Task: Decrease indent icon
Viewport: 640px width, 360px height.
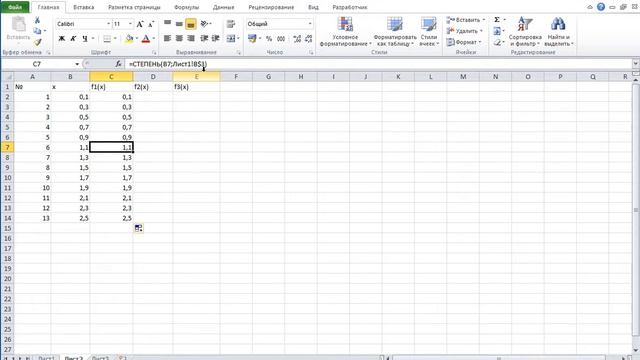Action: pyautogui.click(x=204, y=38)
